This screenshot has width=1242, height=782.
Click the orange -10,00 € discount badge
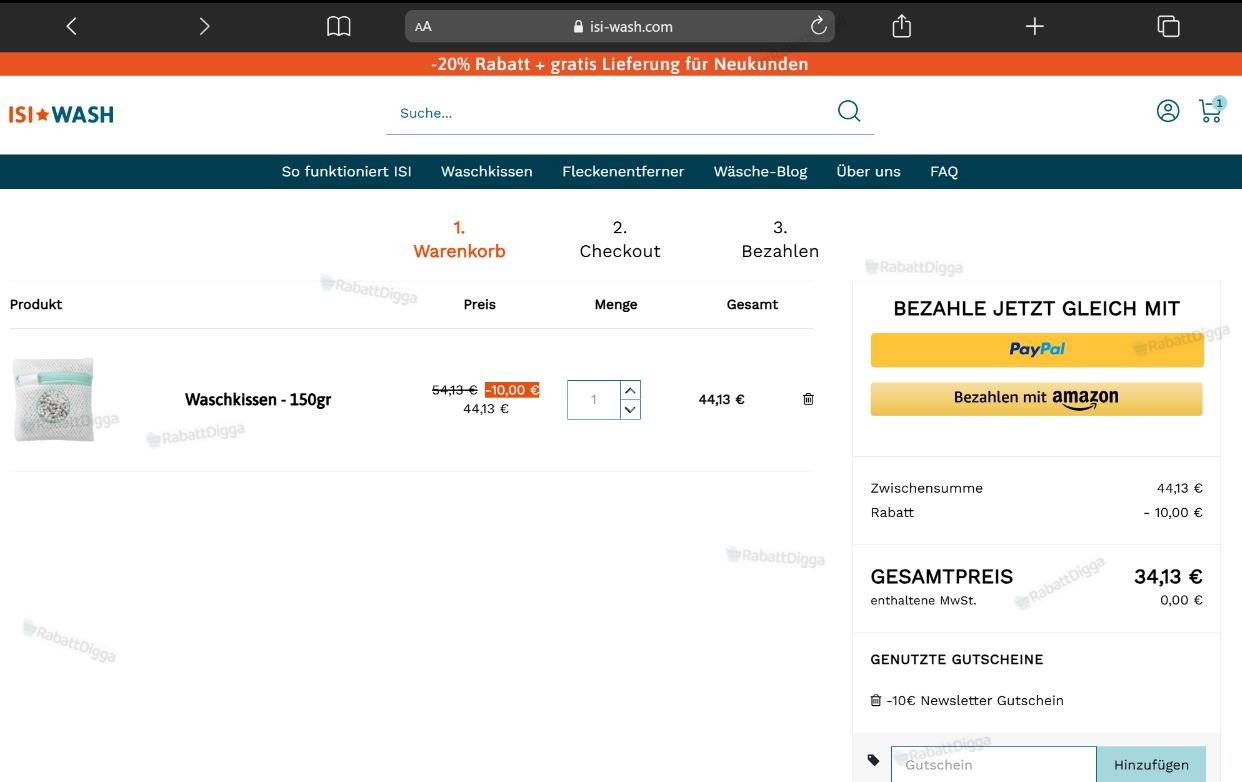click(512, 390)
